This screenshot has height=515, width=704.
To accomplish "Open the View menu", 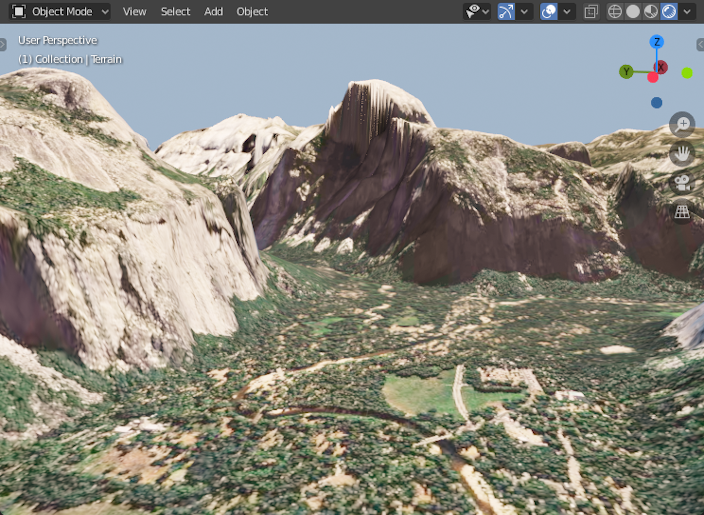I will tap(134, 11).
